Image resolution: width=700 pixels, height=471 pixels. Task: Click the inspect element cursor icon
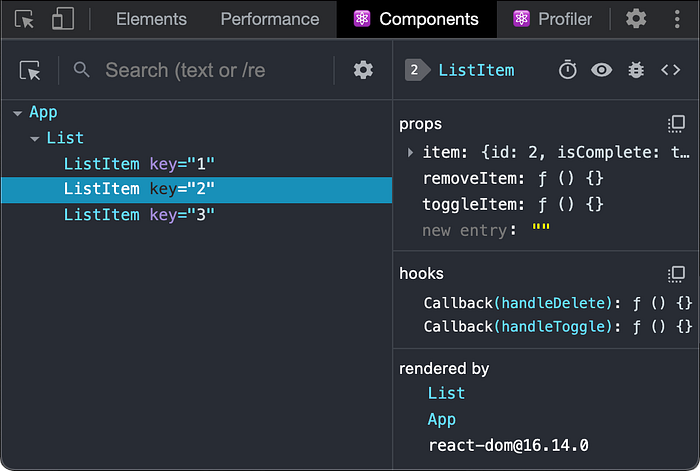[26, 19]
